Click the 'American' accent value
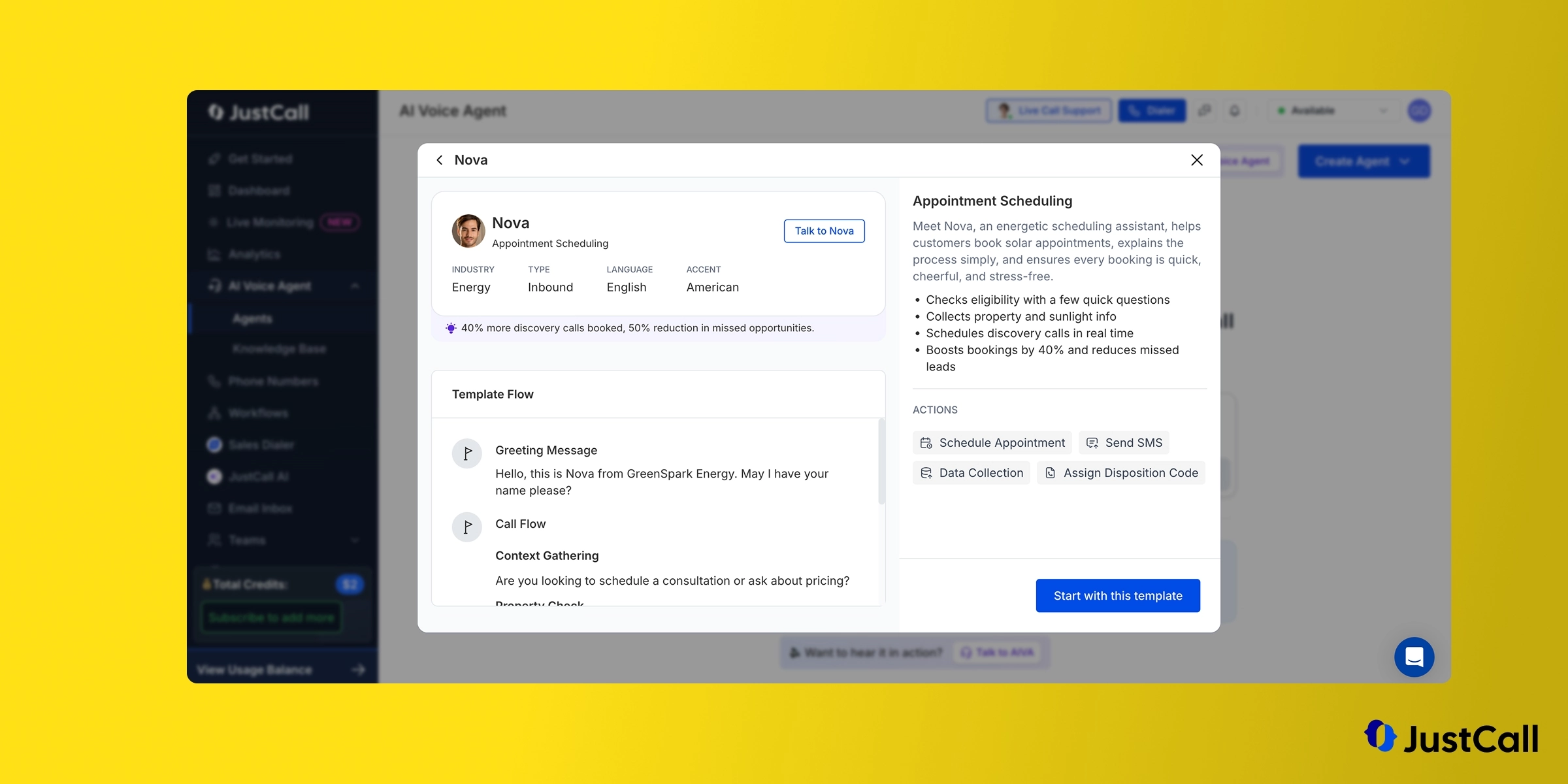This screenshot has height=784, width=1568. [713, 287]
